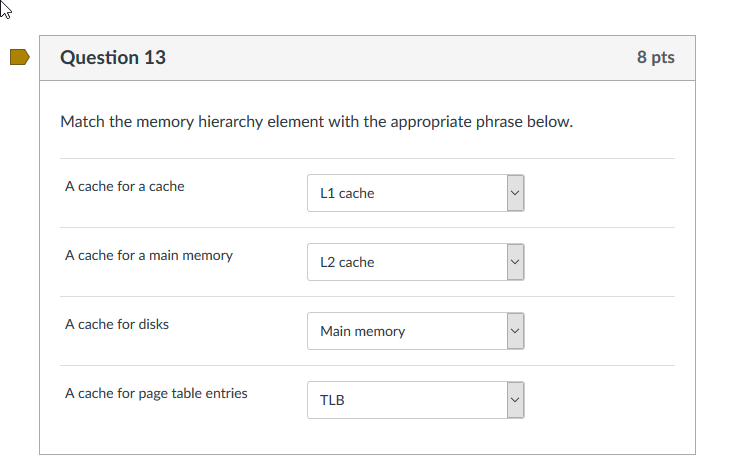Viewport: 735px width, 465px height.
Task: Click the chevron arrow on the TLB dropdown
Action: tap(515, 400)
